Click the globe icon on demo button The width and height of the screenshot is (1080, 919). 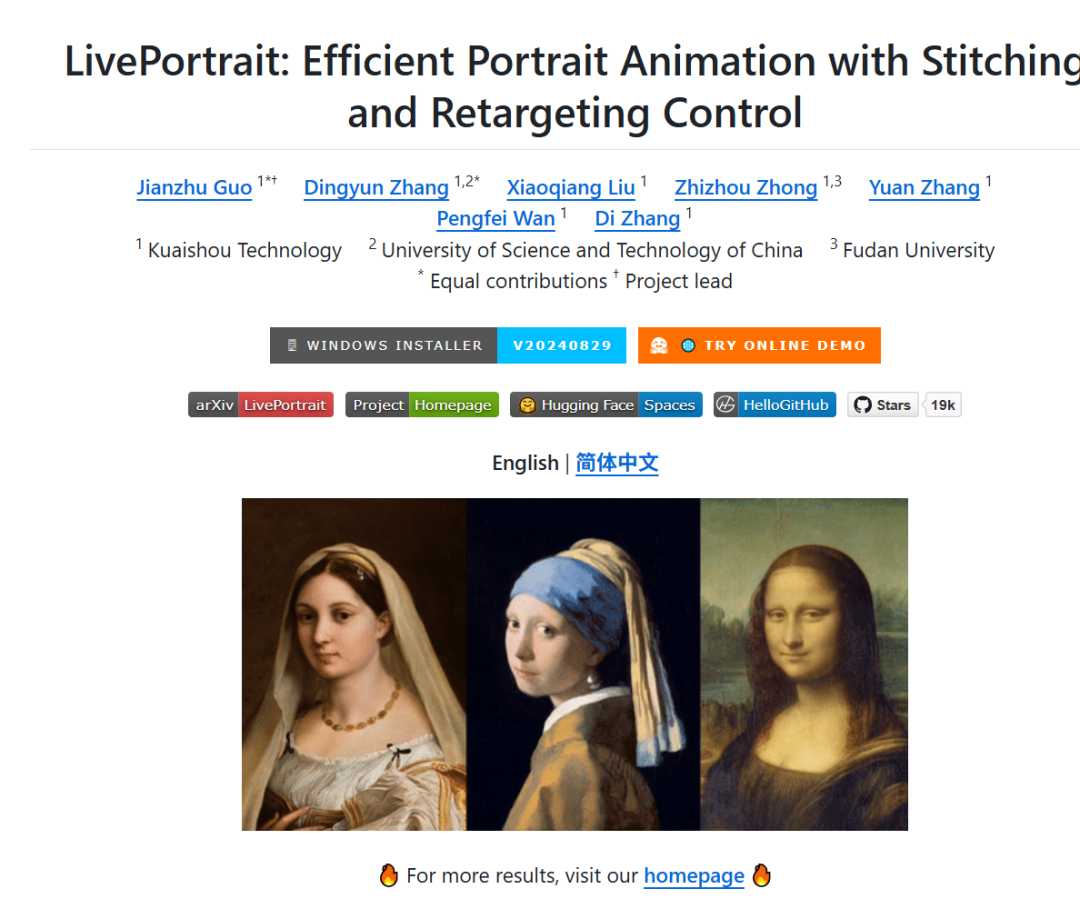pos(688,345)
